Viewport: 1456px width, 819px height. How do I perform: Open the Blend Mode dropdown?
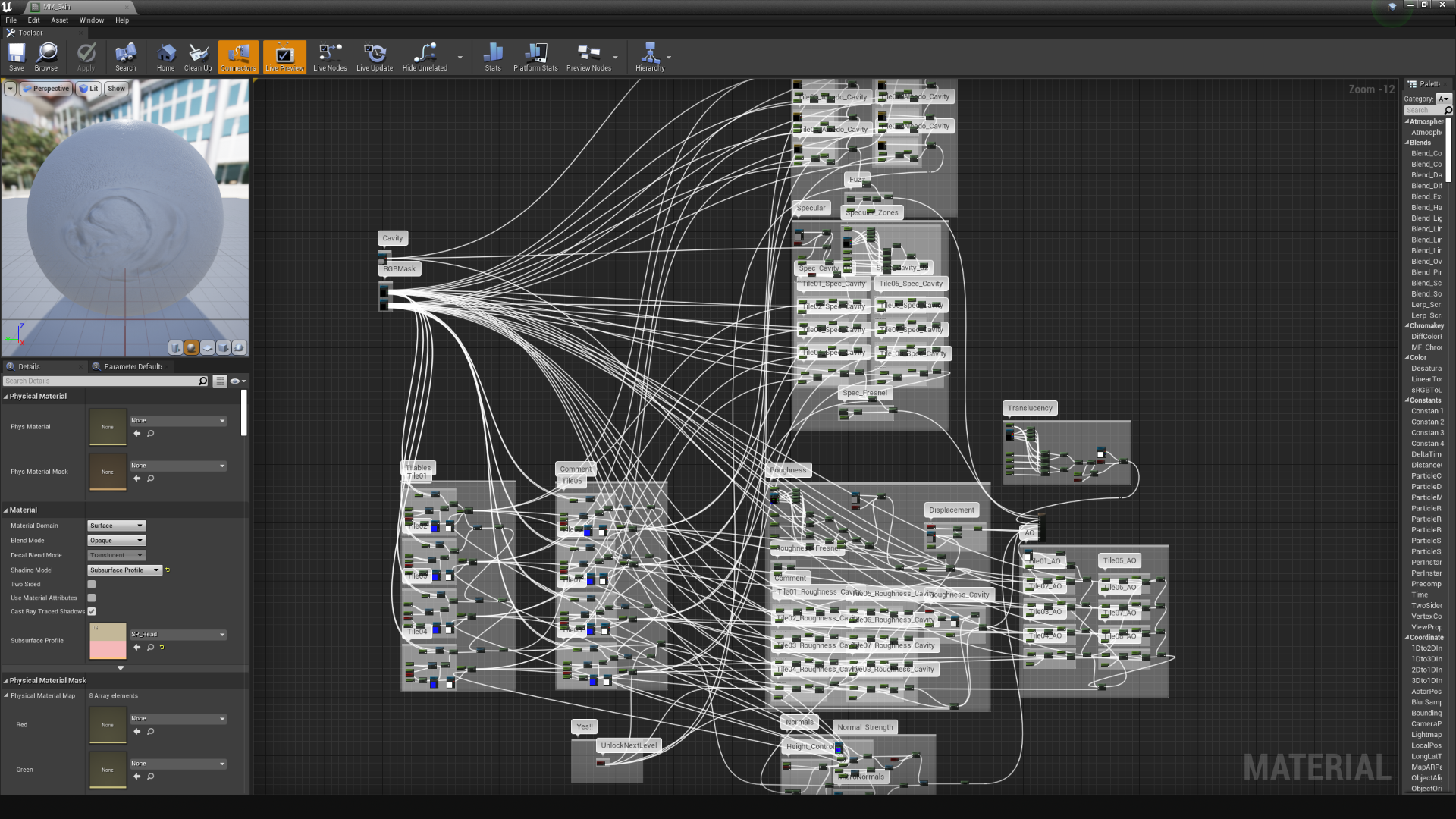pos(116,541)
